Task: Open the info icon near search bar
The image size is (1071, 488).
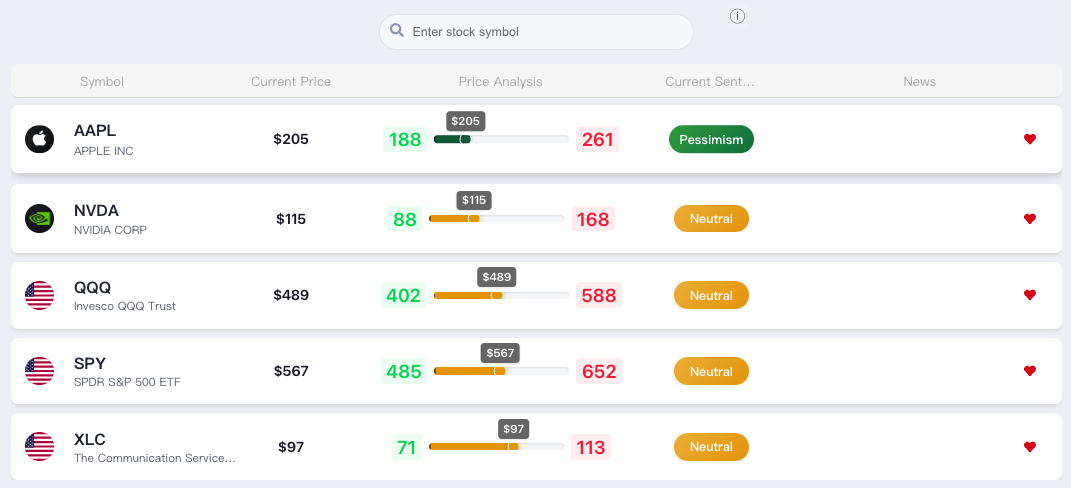Action: coord(737,16)
